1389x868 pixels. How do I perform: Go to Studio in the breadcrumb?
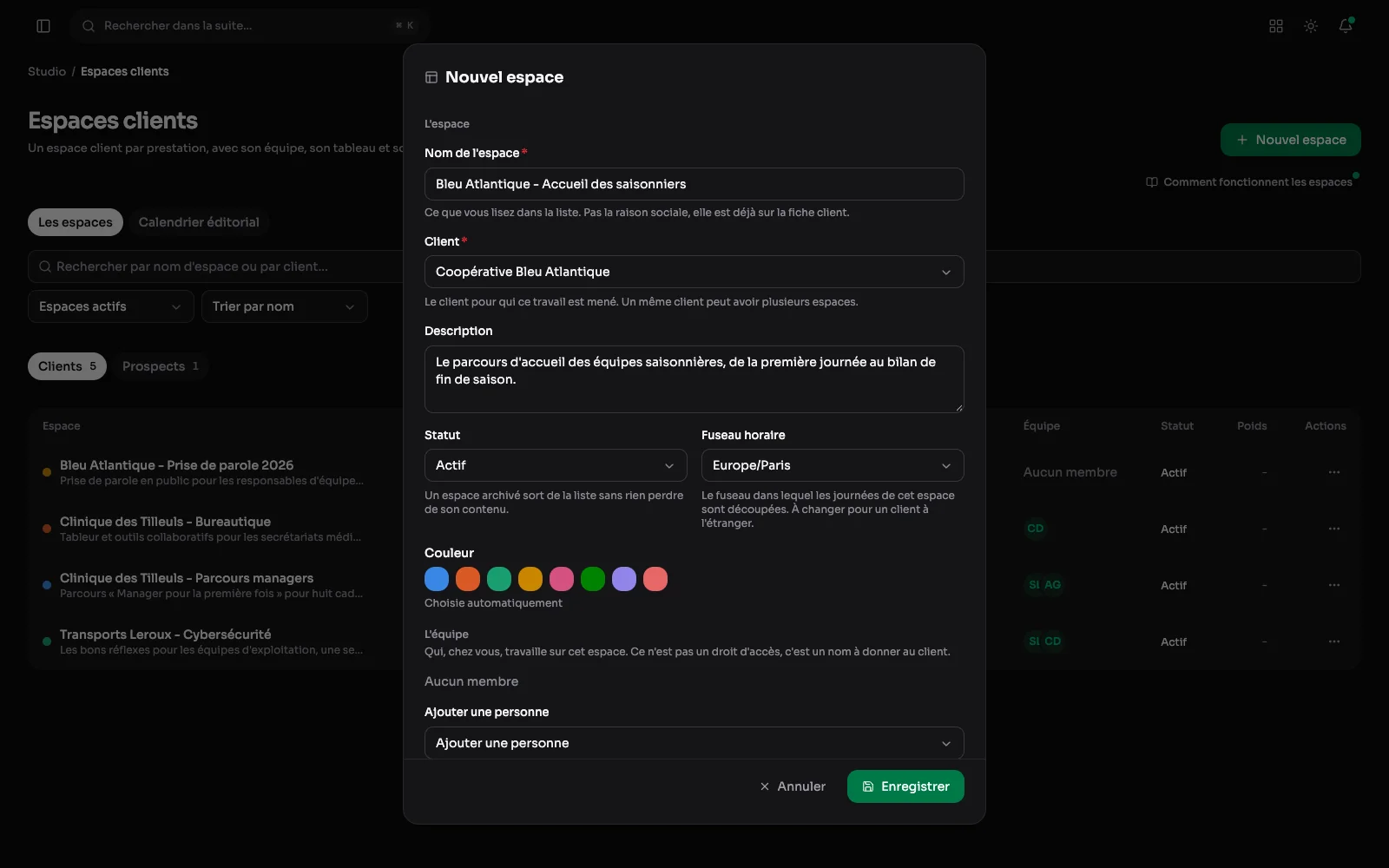click(x=47, y=71)
